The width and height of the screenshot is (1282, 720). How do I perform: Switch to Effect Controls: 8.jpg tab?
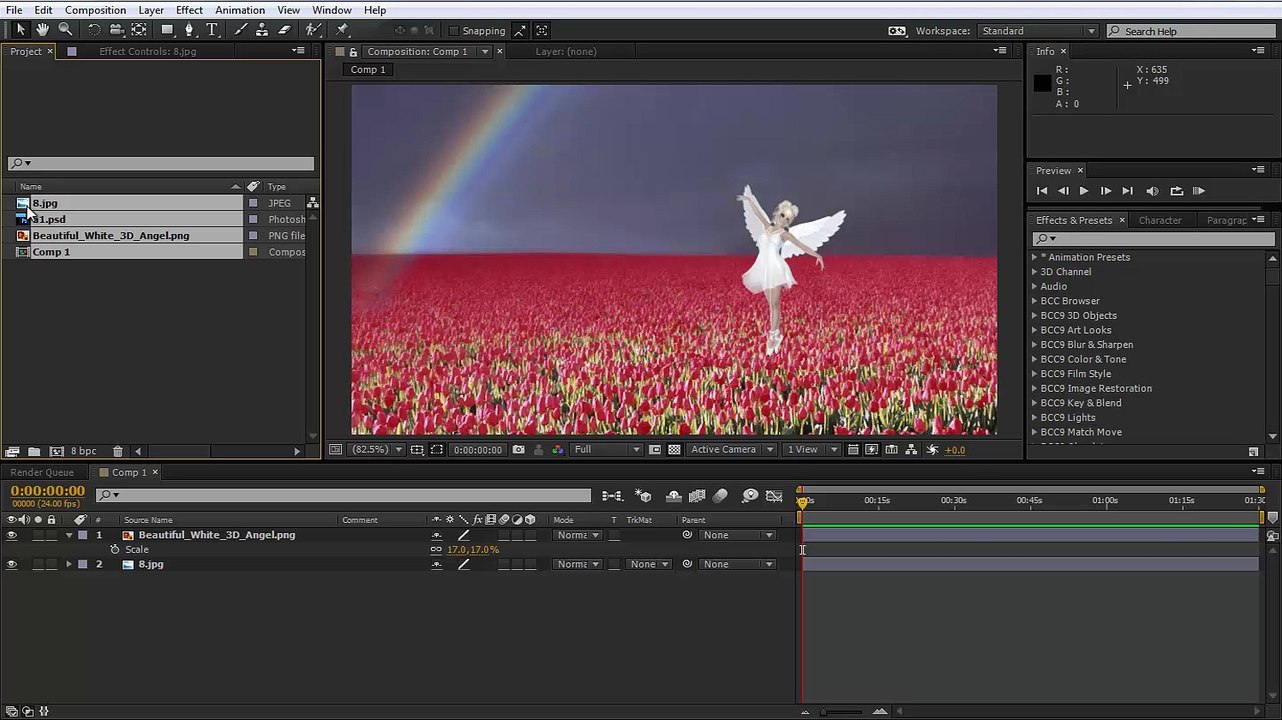coord(147,52)
